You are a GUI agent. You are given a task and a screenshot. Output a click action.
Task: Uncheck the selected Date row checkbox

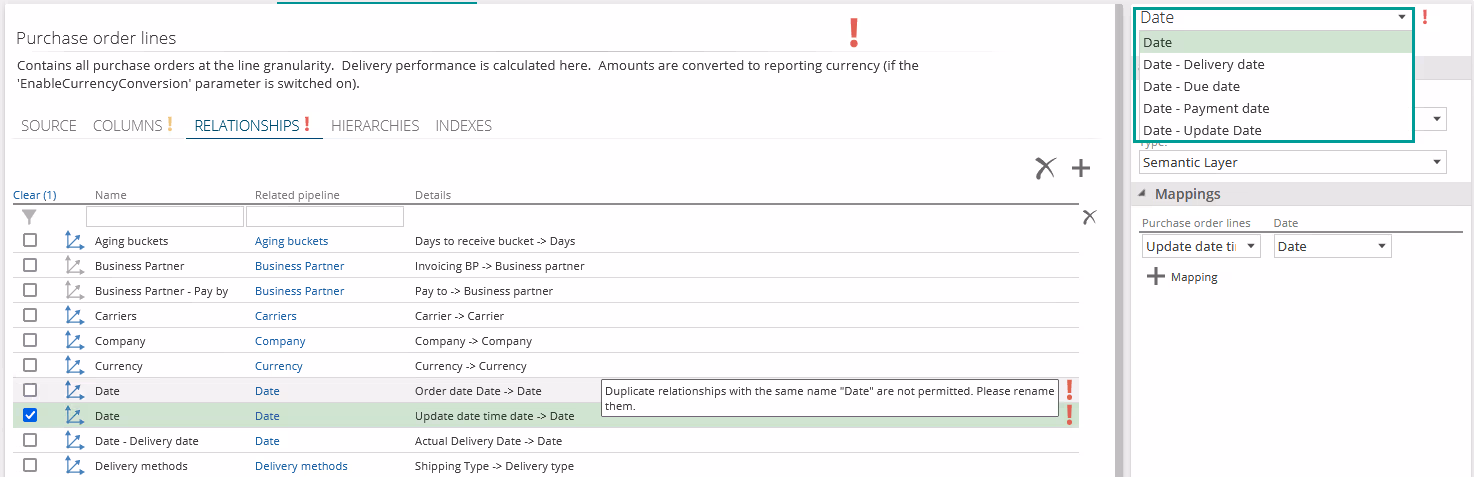30,416
